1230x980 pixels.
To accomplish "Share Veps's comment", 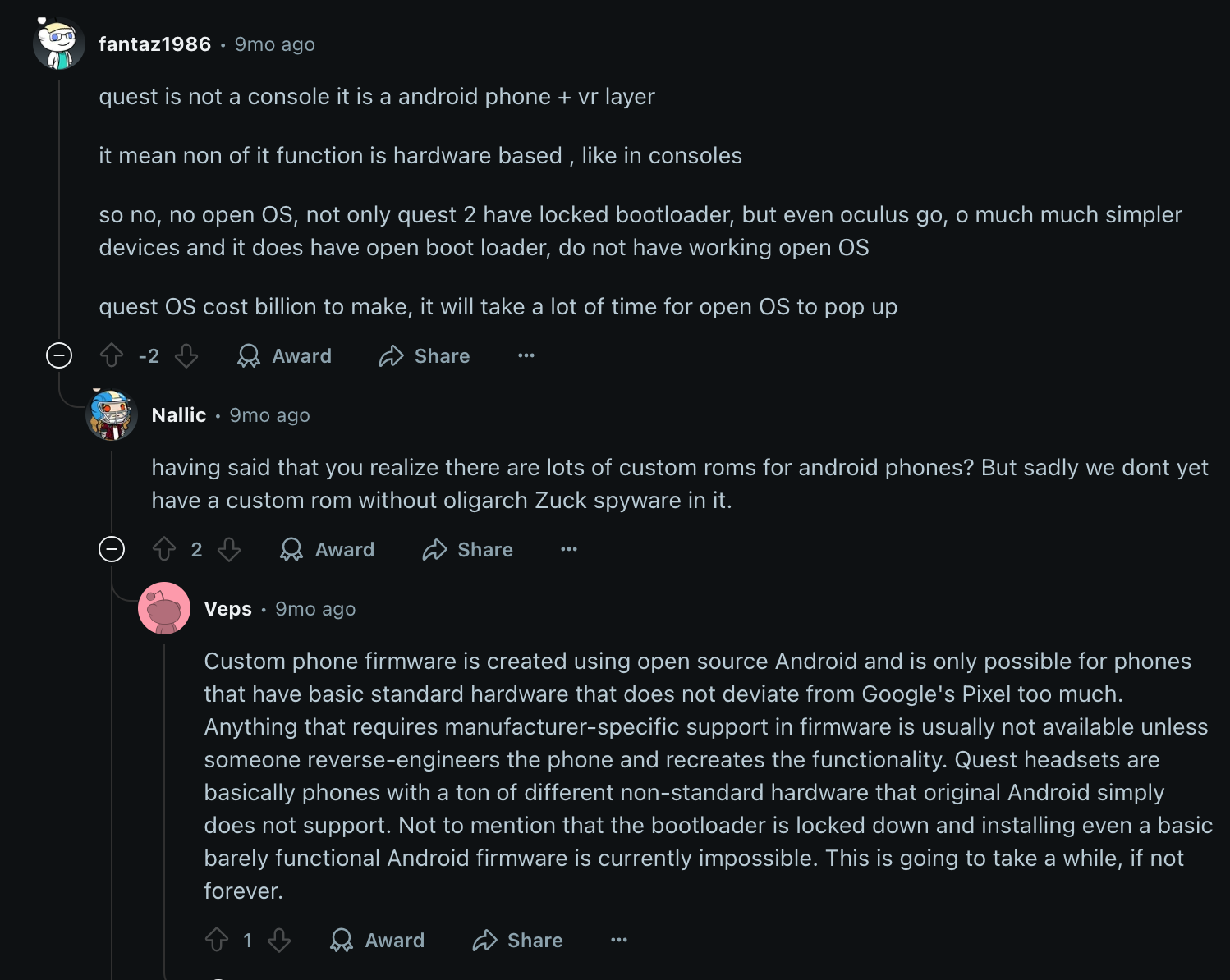I will tap(517, 941).
